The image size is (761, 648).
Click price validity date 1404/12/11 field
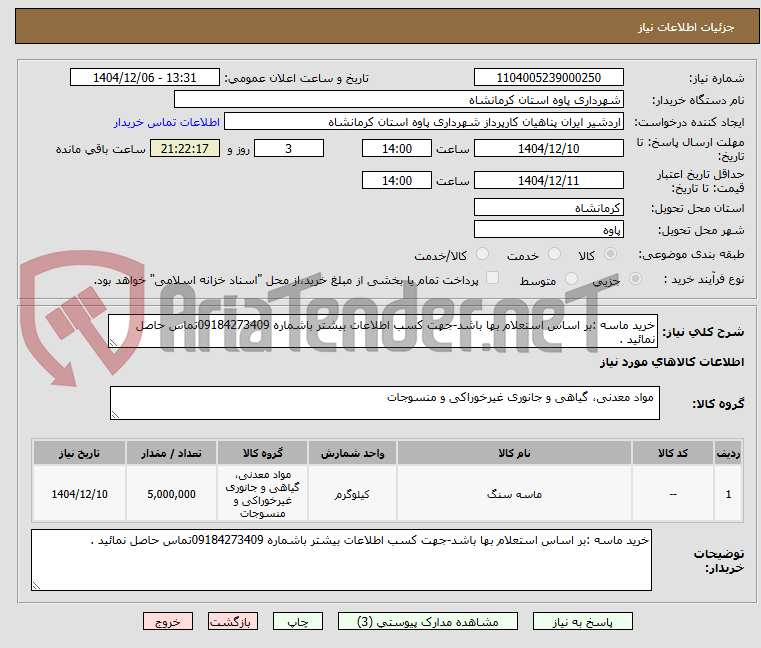click(x=548, y=180)
